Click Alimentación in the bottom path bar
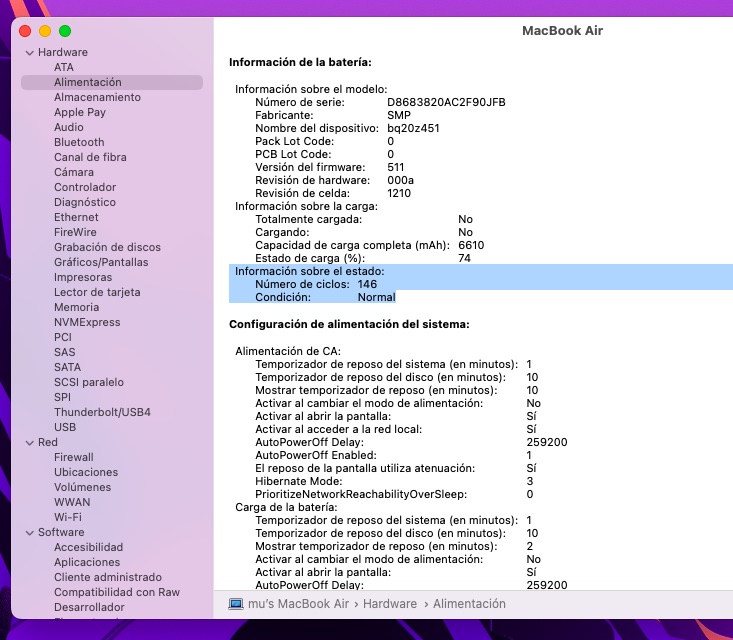This screenshot has height=640, width=733. tap(469, 604)
